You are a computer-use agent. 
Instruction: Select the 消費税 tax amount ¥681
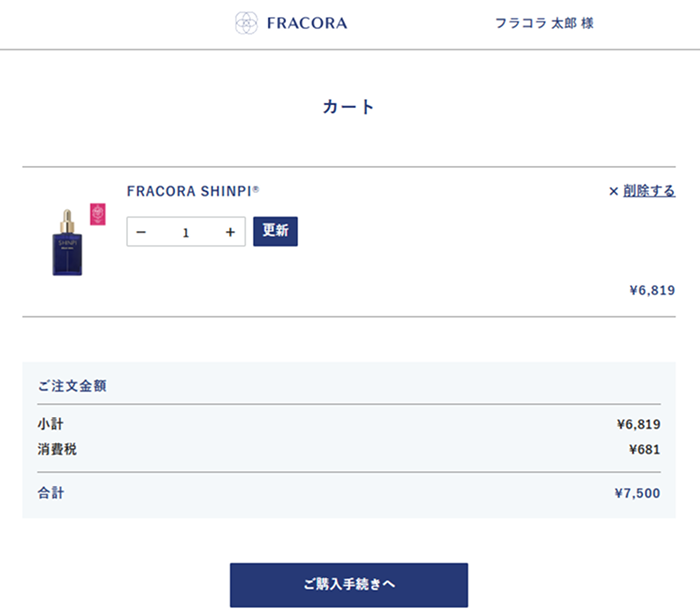pos(644,450)
